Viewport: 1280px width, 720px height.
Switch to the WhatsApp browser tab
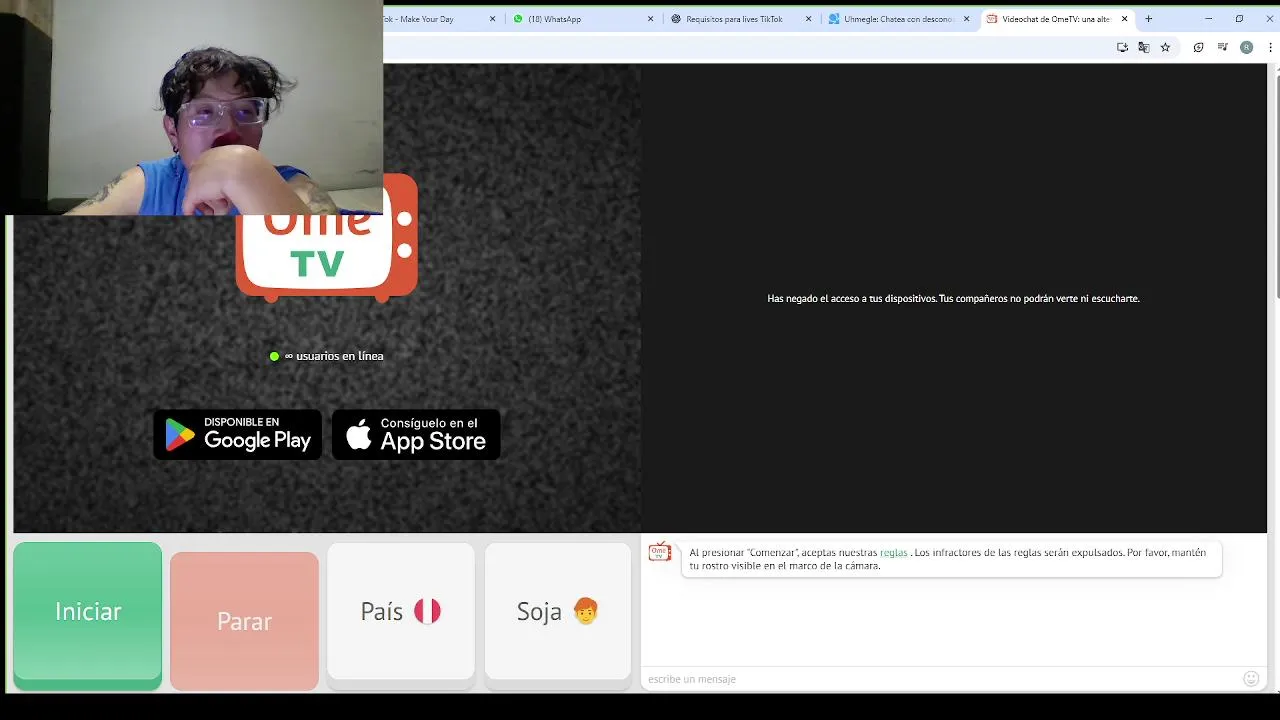click(582, 19)
